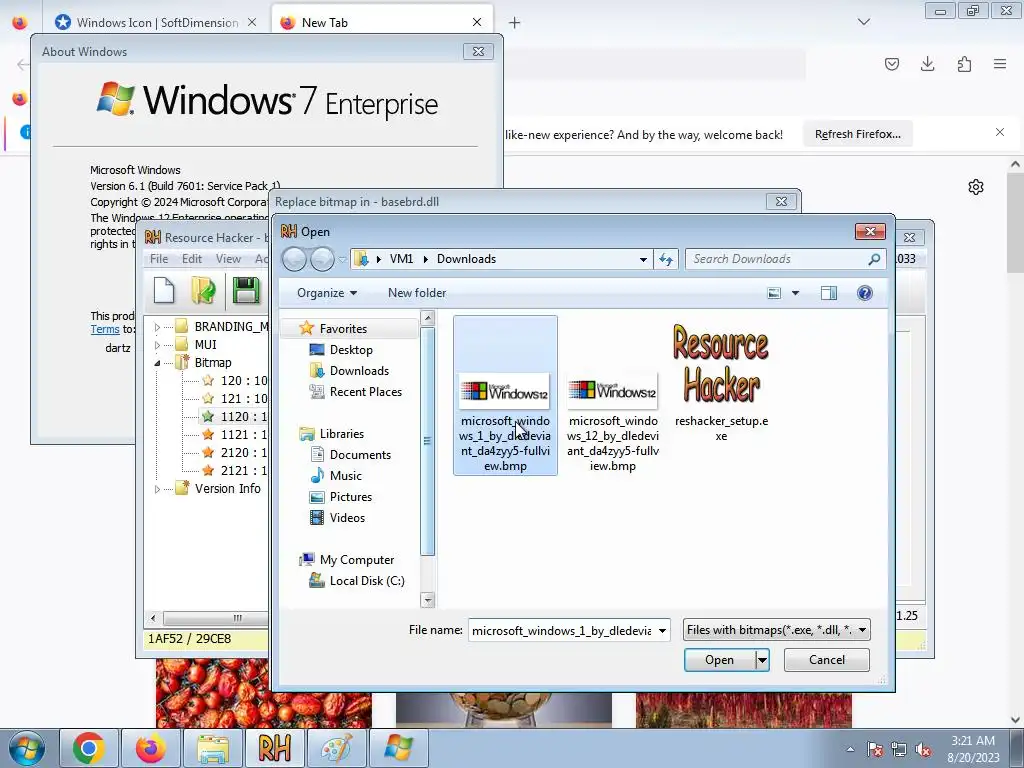Select Downloads in Favorites
The width and height of the screenshot is (1024, 768).
pos(359,371)
